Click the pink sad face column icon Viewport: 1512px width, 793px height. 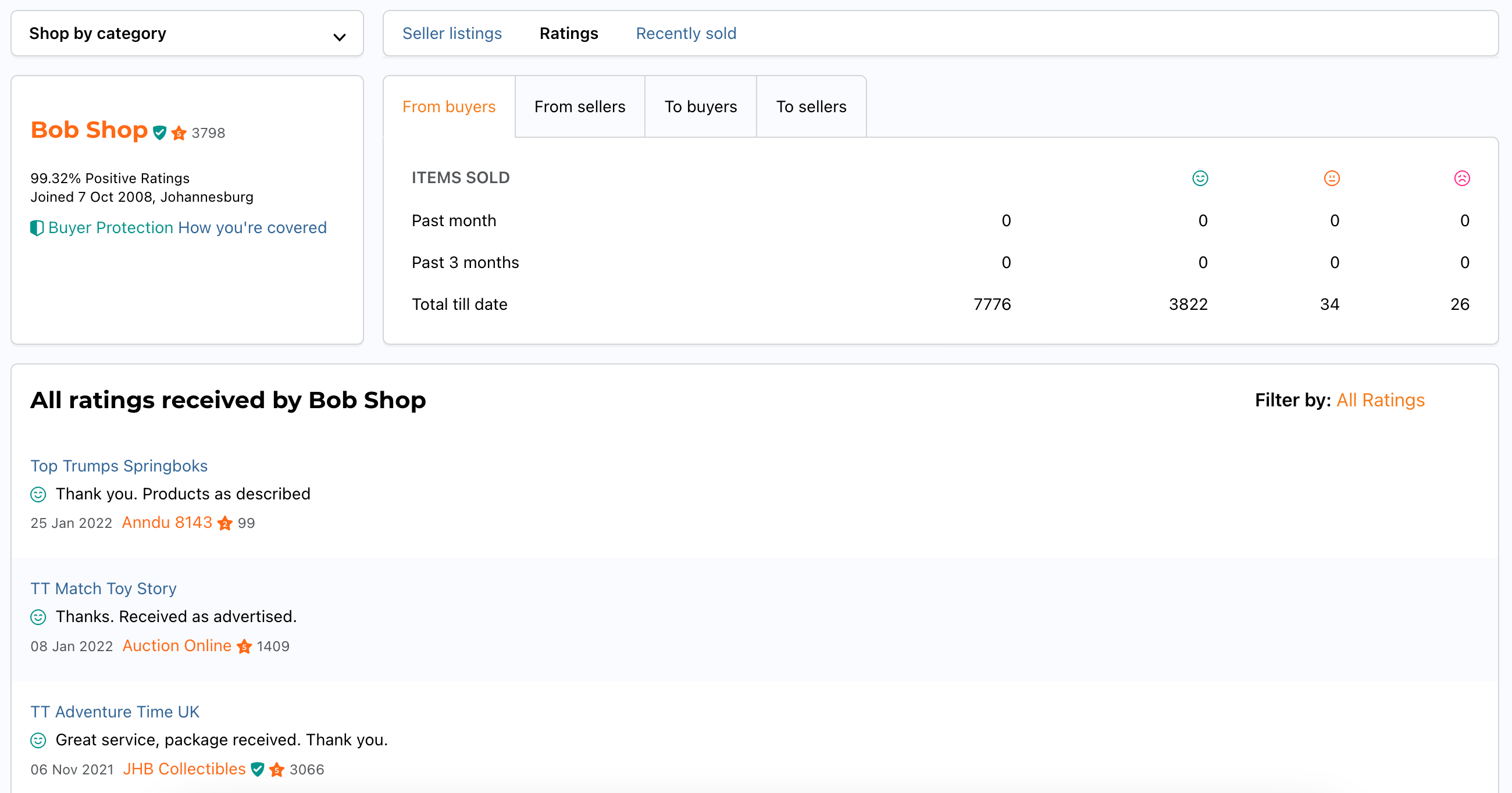[x=1462, y=178]
